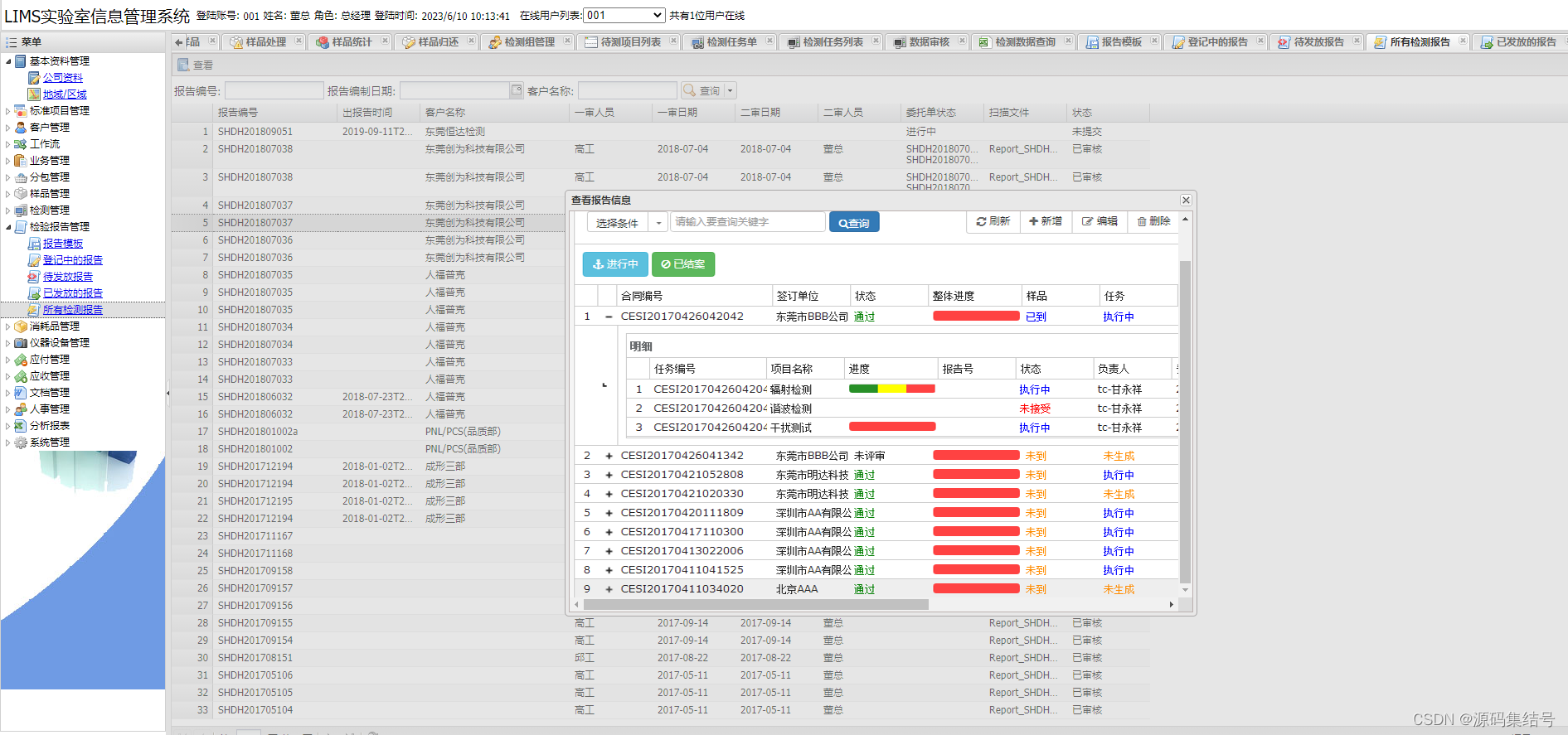Screen dimensions: 1568x735
Task: Click the 检测管理 monitor icon
Action: (21, 210)
